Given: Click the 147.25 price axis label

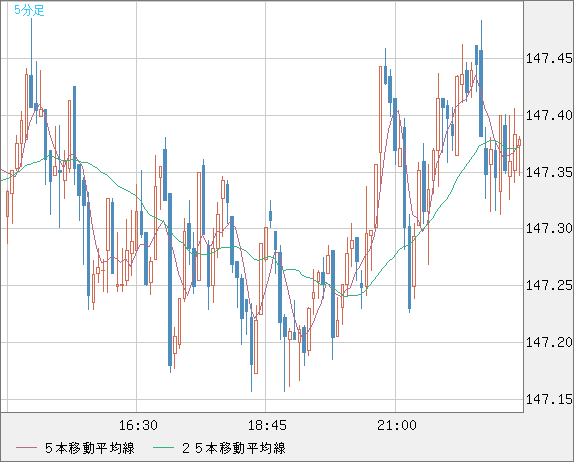Looking at the screenshot, I should tap(549, 285).
